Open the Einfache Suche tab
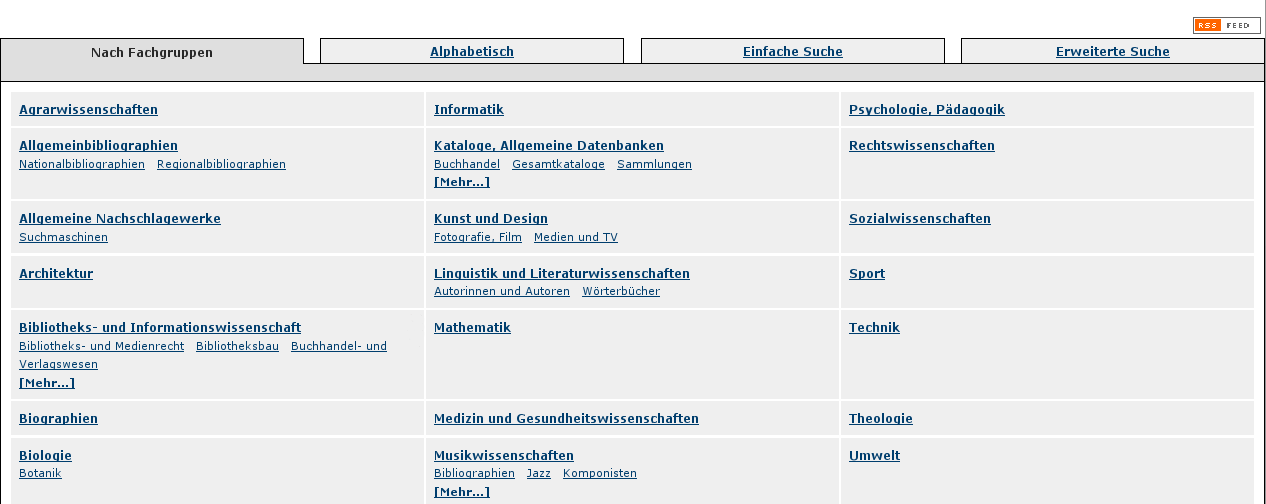Screen dimensions: 1266x504 (x=792, y=52)
